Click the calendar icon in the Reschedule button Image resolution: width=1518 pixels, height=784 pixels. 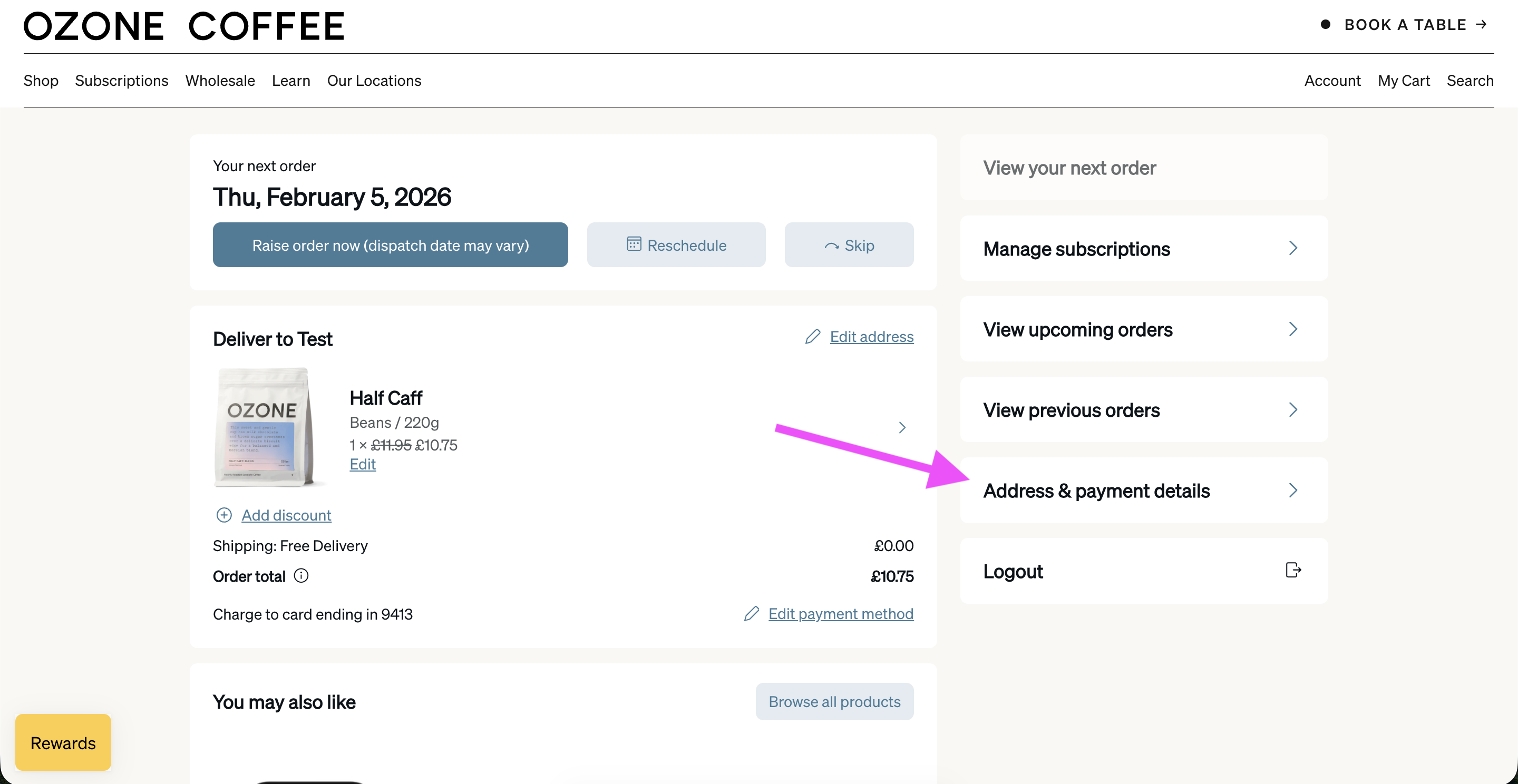[634, 244]
